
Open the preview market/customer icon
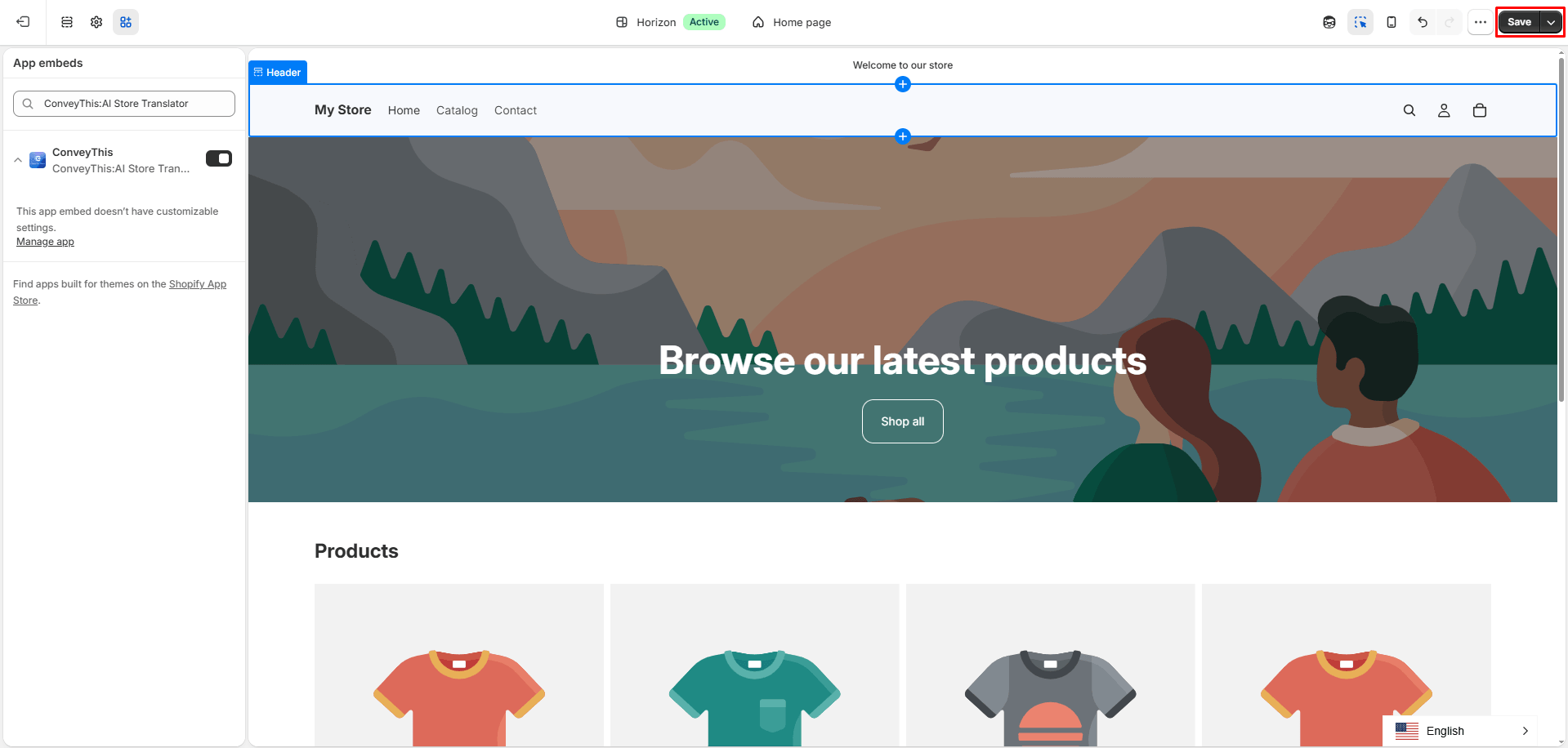(x=1329, y=22)
